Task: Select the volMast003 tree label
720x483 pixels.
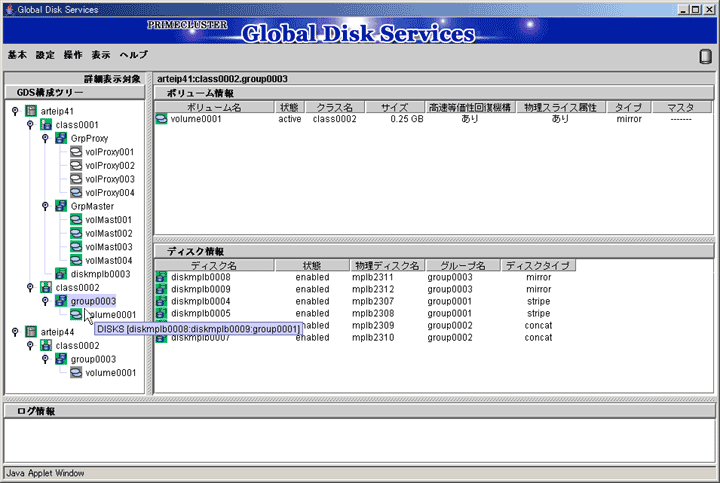Action: [109, 247]
